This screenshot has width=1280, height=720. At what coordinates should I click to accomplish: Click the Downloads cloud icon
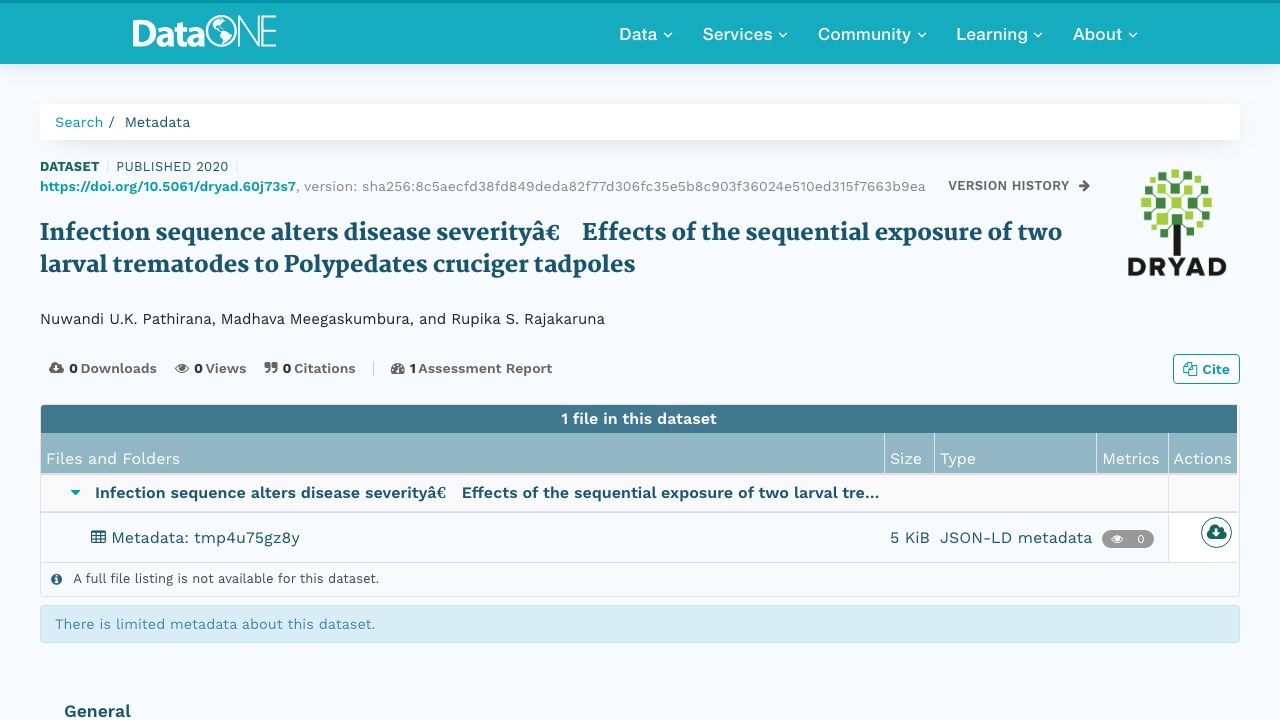click(x=57, y=368)
